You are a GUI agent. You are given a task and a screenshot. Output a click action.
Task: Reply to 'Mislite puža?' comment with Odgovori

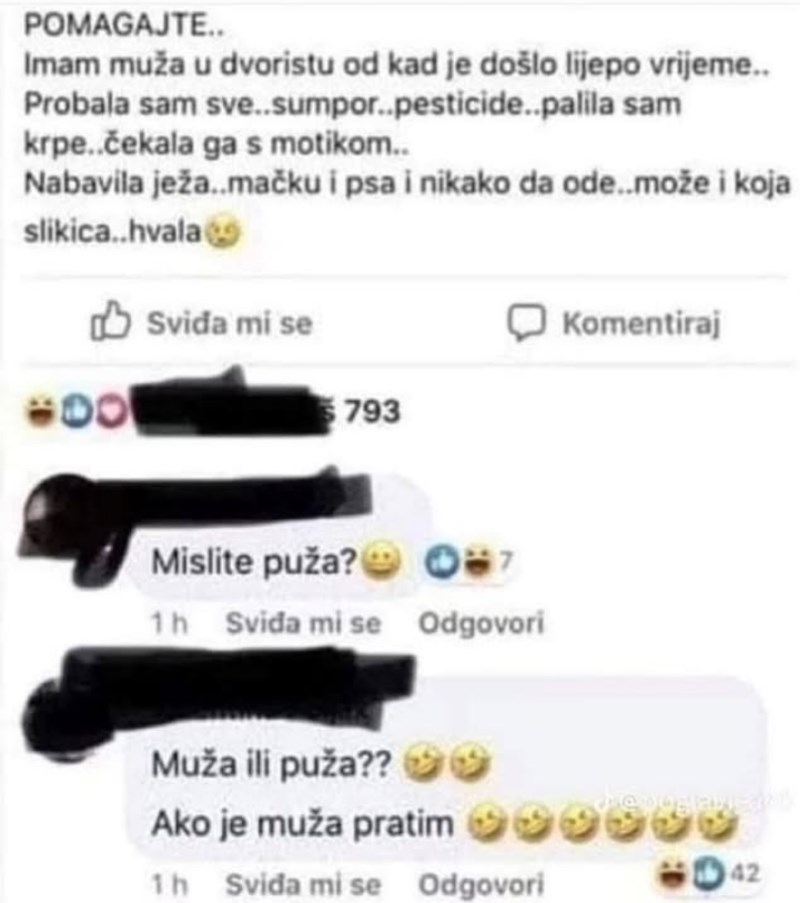(x=481, y=623)
